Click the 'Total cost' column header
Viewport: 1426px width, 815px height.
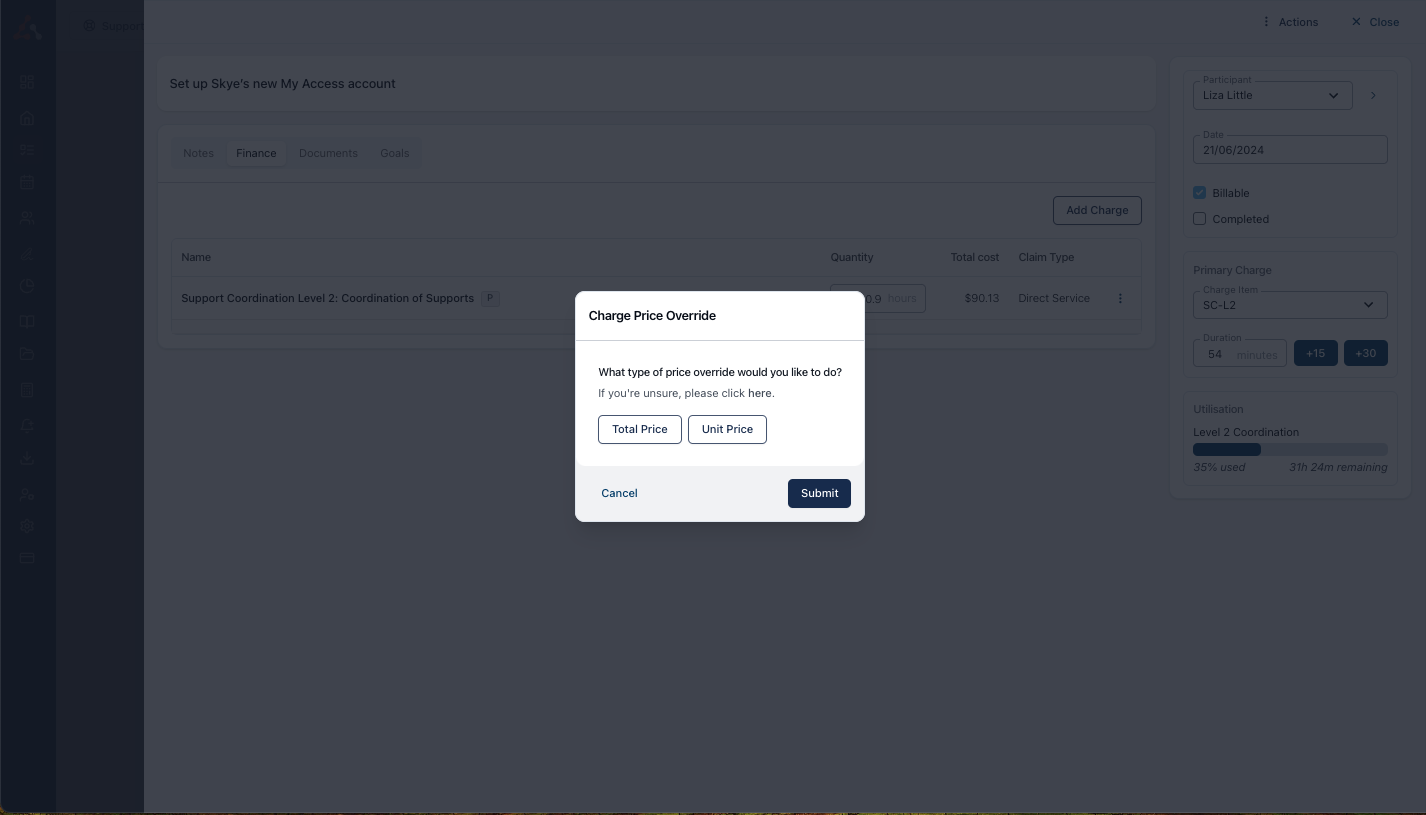tap(975, 257)
